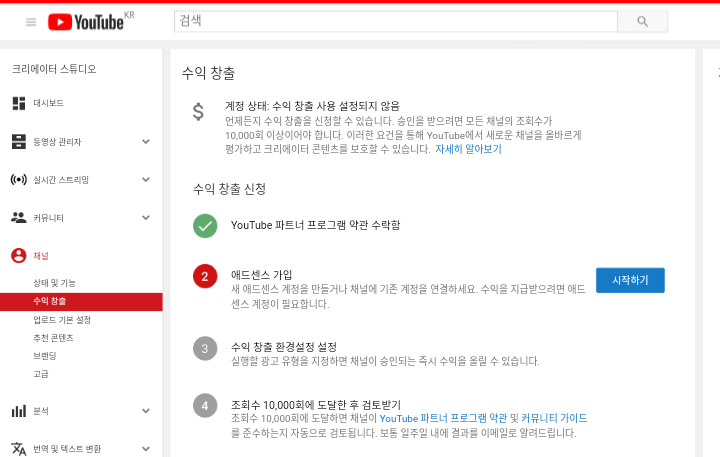Expand the 커뮤니티 section chevron
The height and width of the screenshot is (457, 720).
pyautogui.click(x=146, y=218)
